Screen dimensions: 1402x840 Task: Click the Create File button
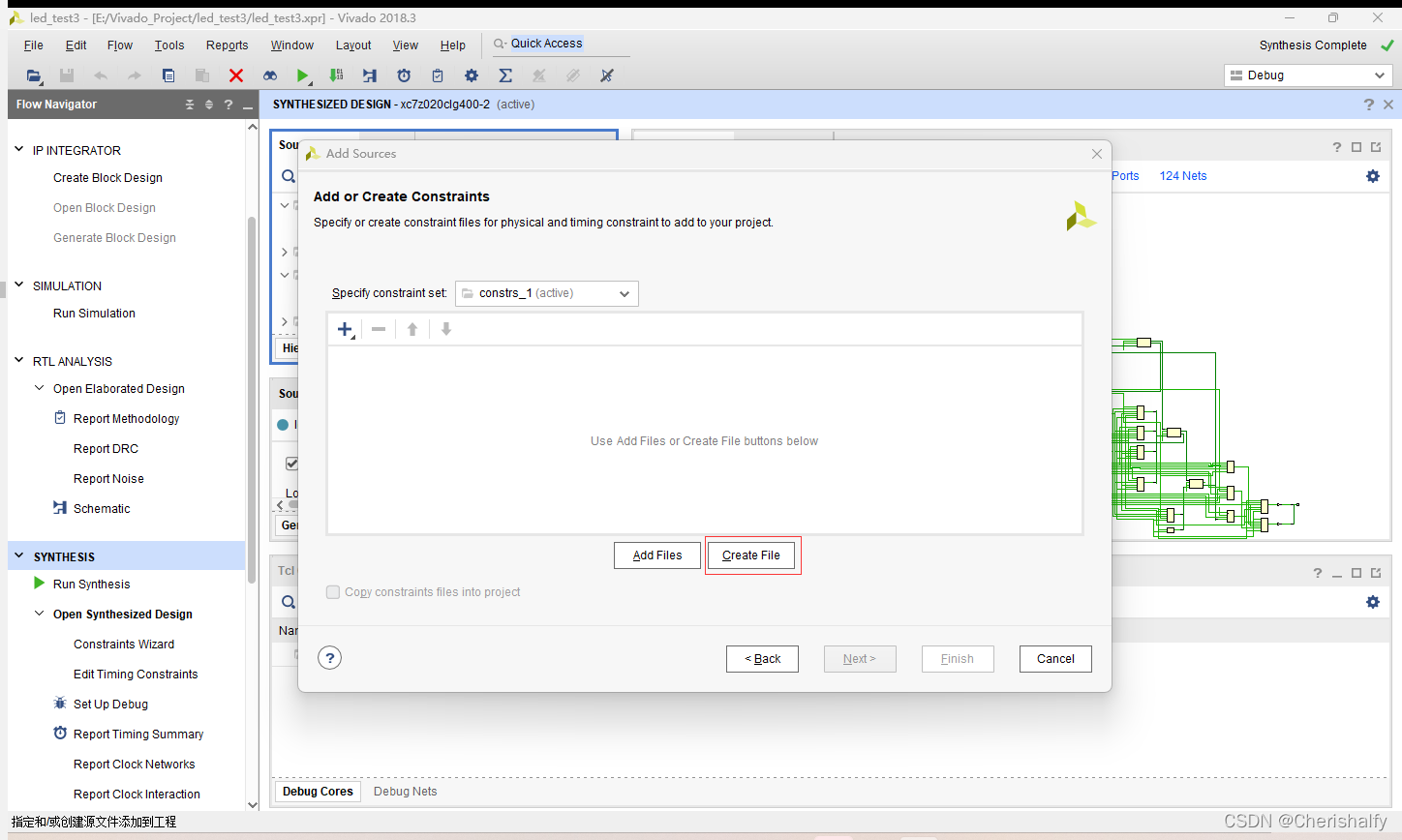[751, 555]
